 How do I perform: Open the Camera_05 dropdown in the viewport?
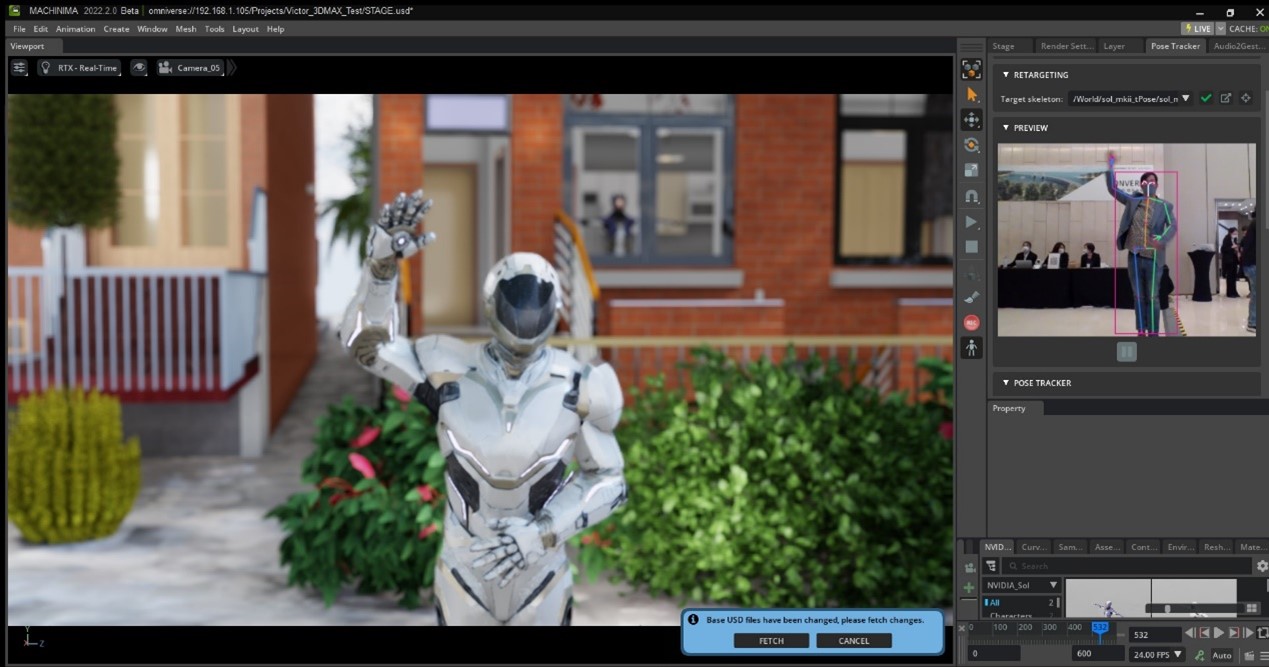tap(193, 68)
